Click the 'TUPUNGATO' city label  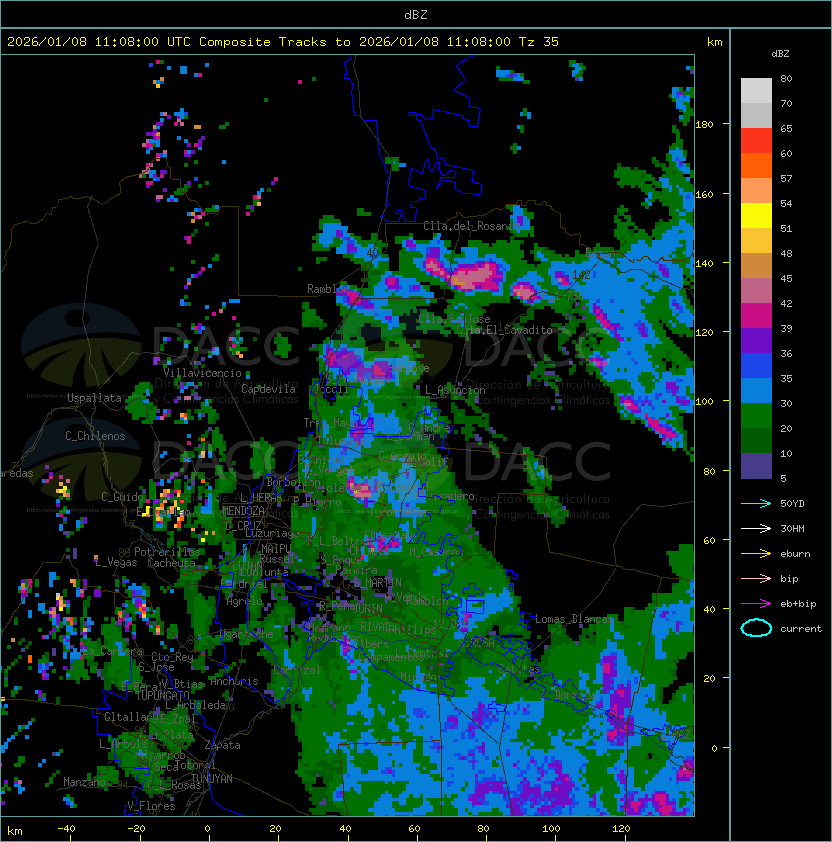162,695
